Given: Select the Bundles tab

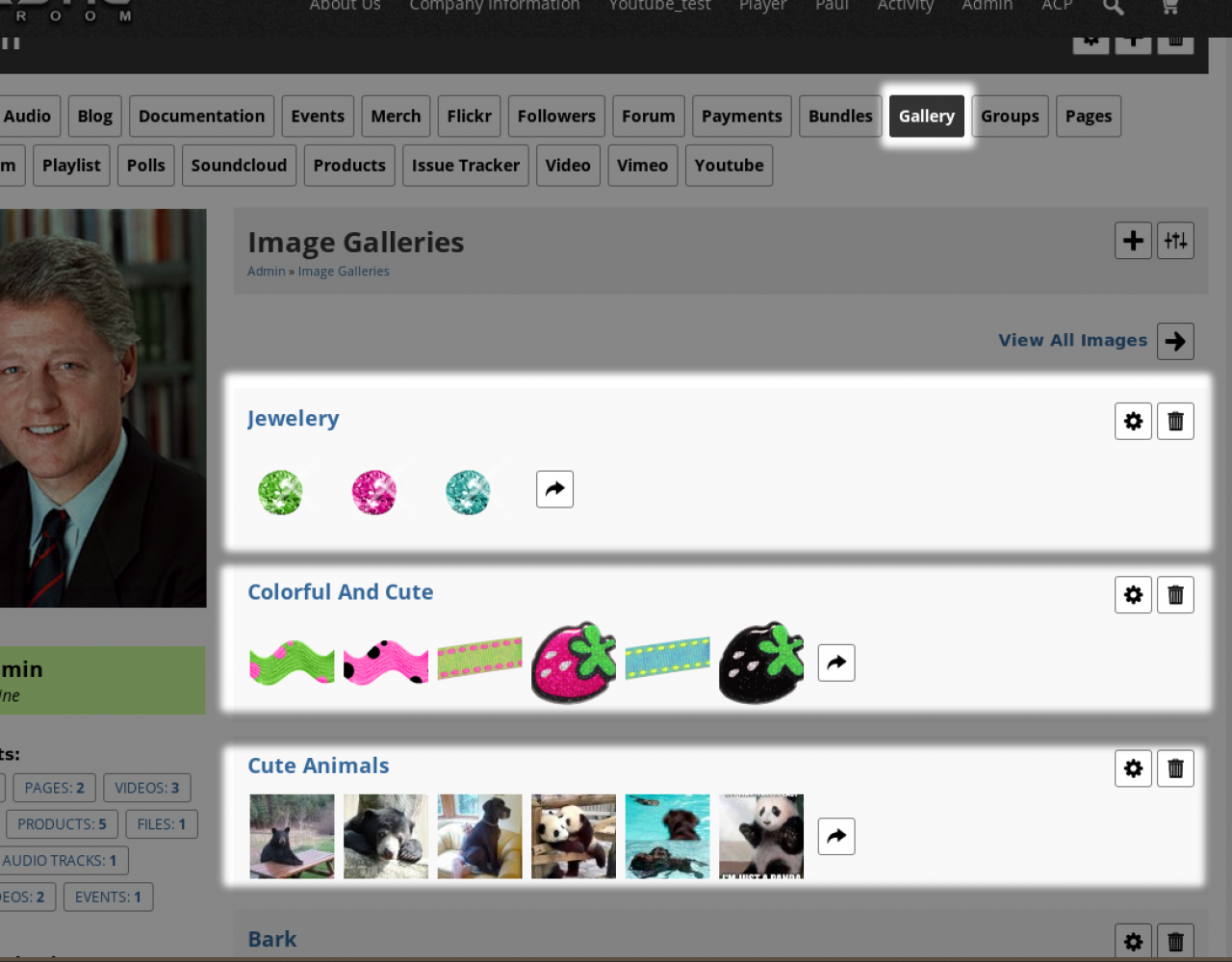Looking at the screenshot, I should coord(840,117).
